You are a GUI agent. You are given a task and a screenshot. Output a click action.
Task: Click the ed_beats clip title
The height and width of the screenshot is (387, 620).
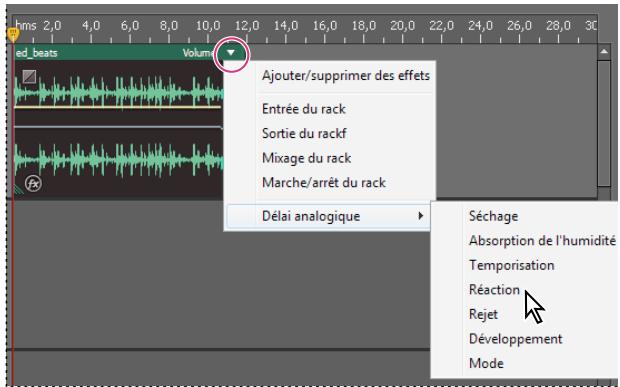point(36,53)
